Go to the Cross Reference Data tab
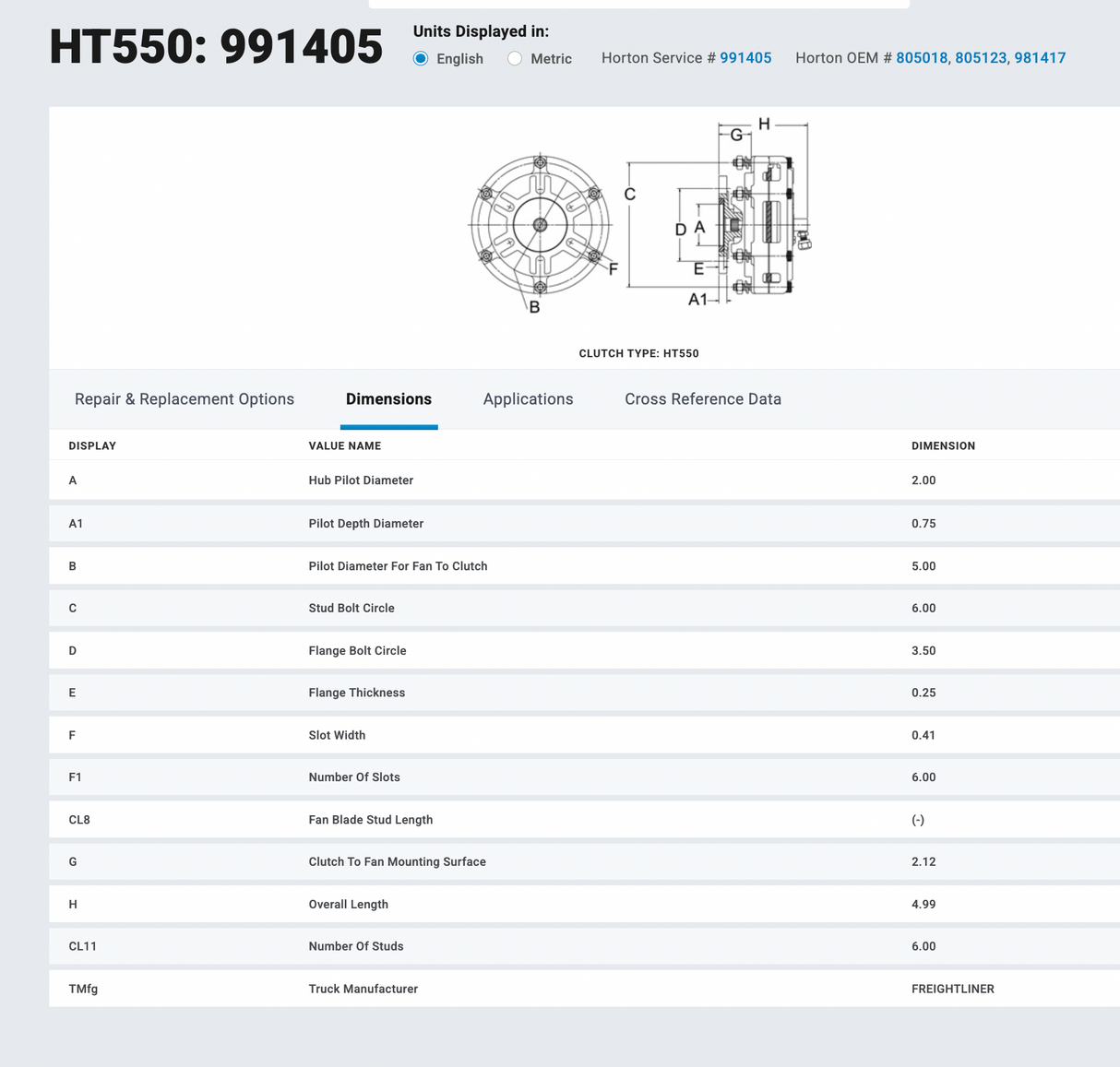The width and height of the screenshot is (1120, 1067). [703, 399]
